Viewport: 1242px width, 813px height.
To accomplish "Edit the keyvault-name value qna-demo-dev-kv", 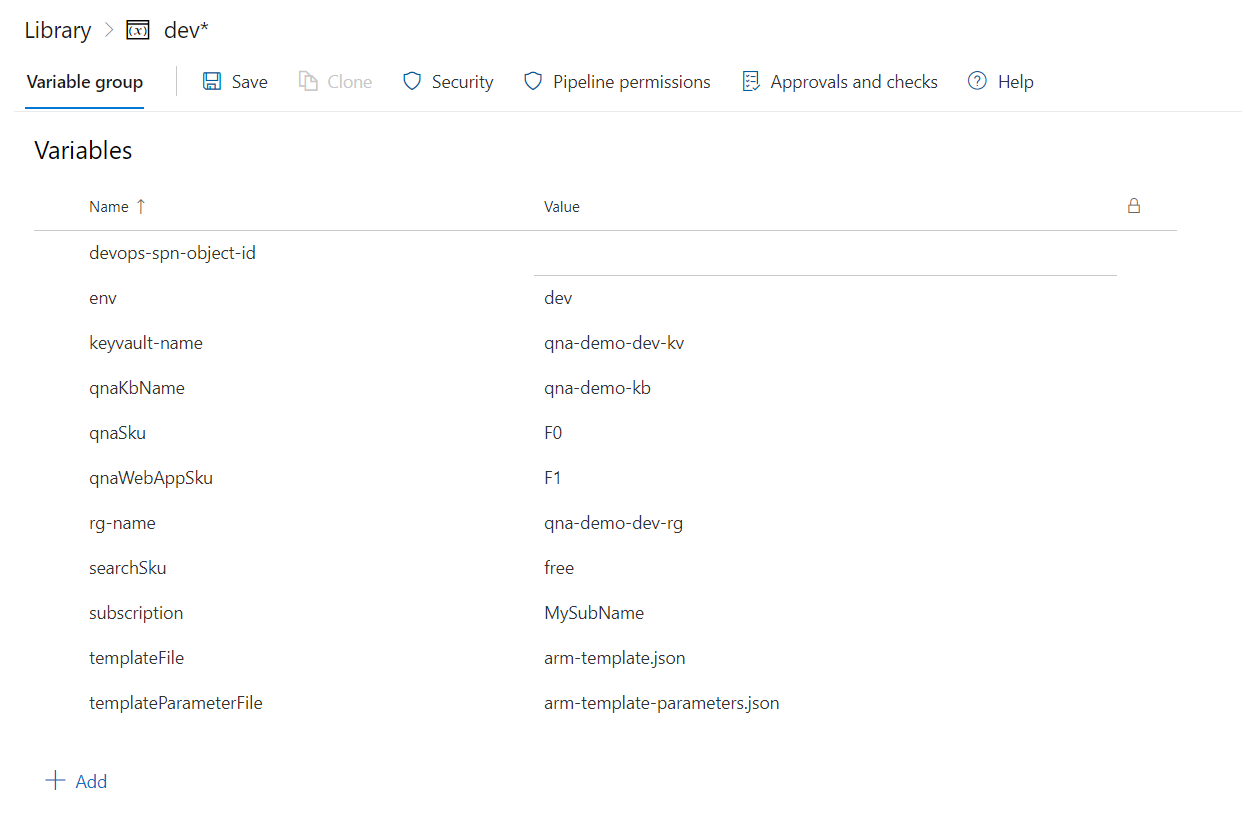I will click(x=614, y=343).
